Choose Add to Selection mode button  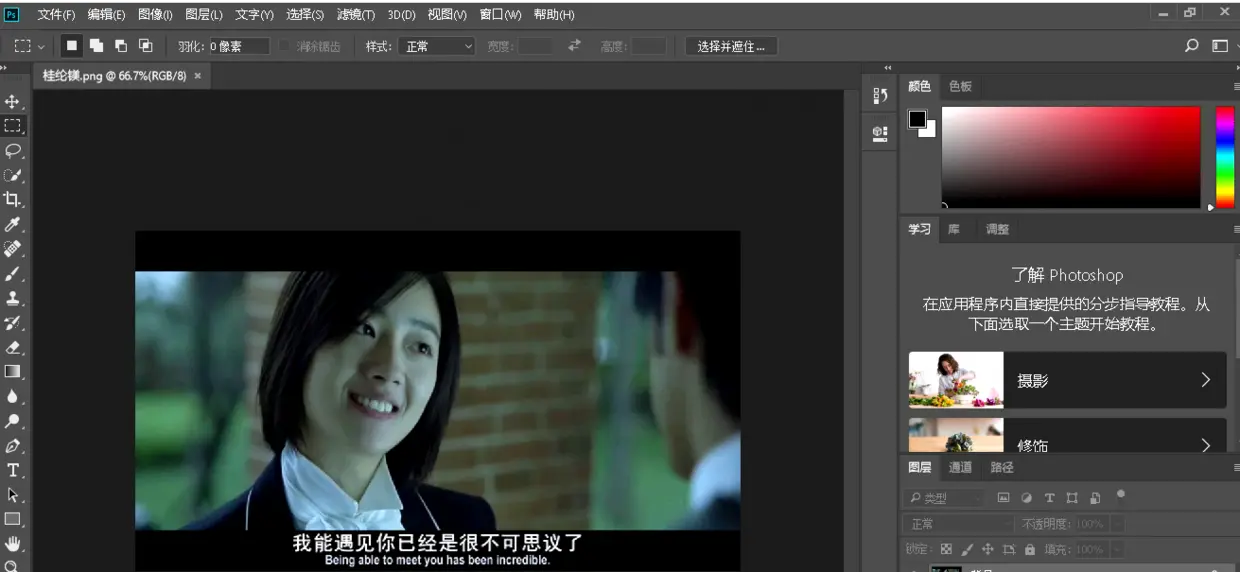tap(96, 46)
